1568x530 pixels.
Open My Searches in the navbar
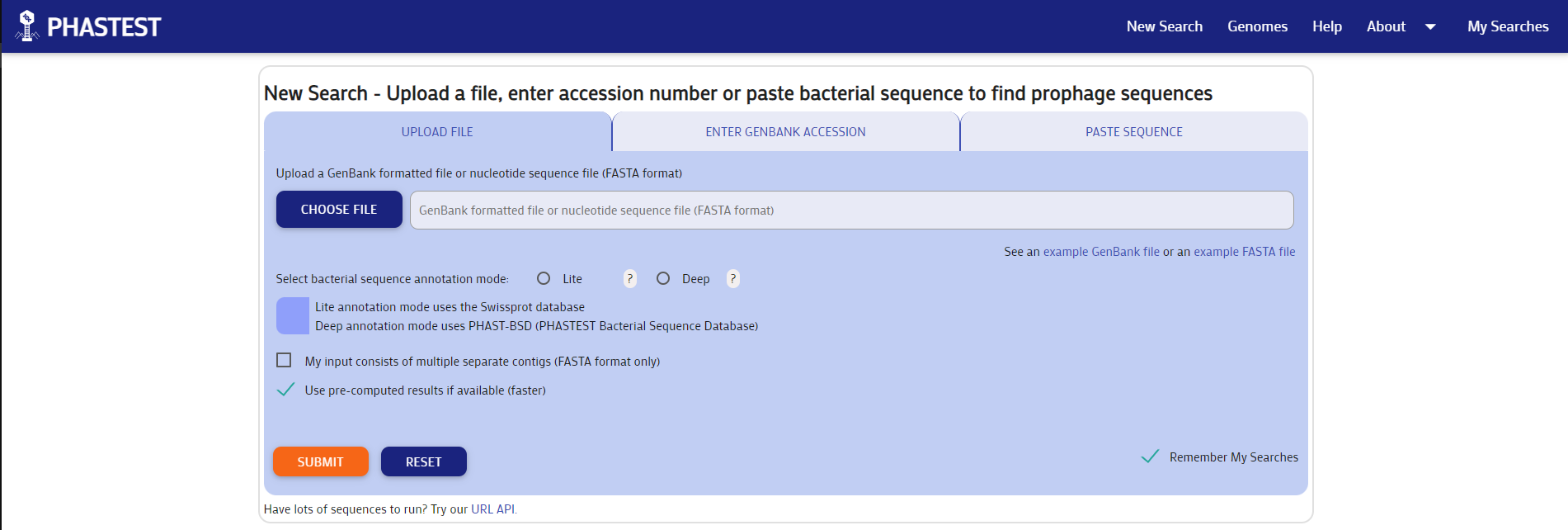point(1508,26)
